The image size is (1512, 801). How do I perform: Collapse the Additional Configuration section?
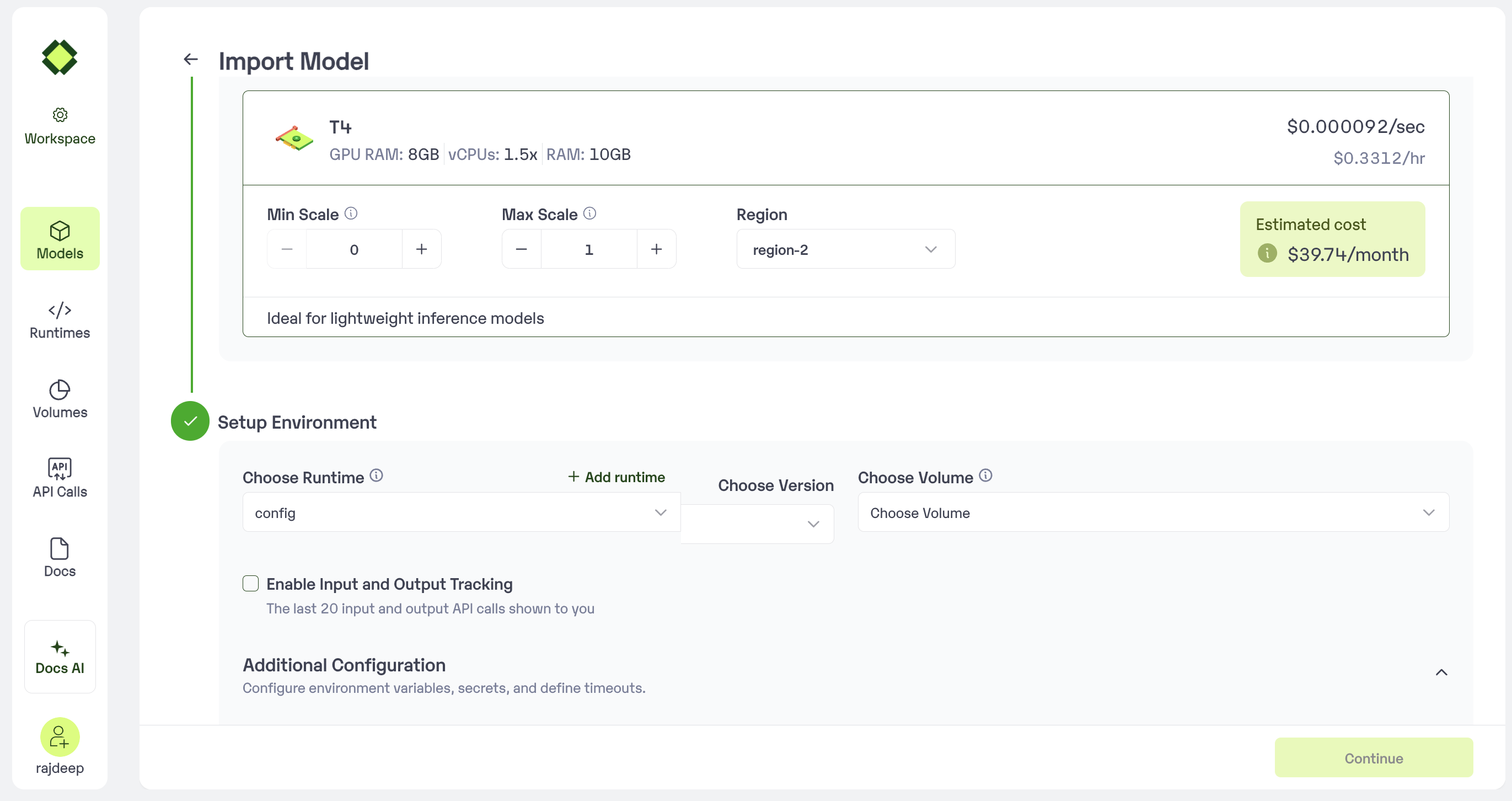1441,672
